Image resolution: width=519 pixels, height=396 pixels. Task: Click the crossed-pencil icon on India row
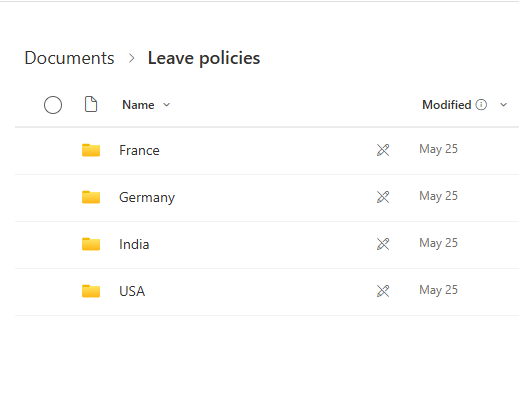pos(383,244)
